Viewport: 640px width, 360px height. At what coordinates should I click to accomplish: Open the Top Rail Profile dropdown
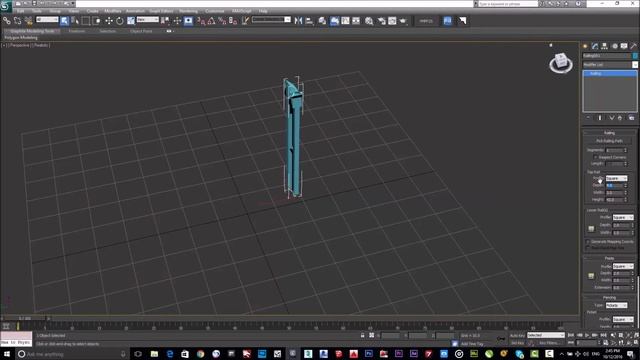pos(616,178)
